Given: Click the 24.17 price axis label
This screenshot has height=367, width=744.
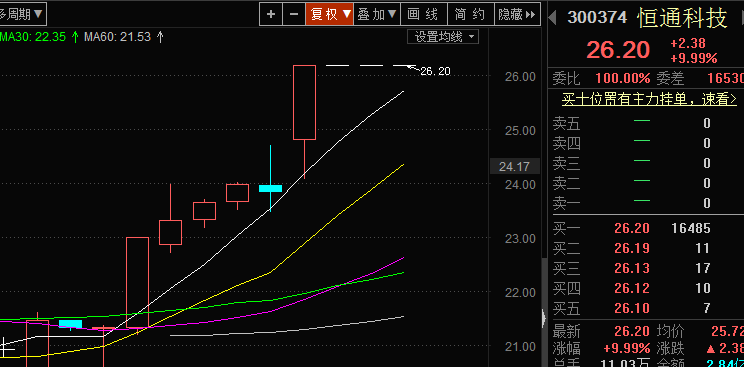Looking at the screenshot, I should [x=514, y=167].
